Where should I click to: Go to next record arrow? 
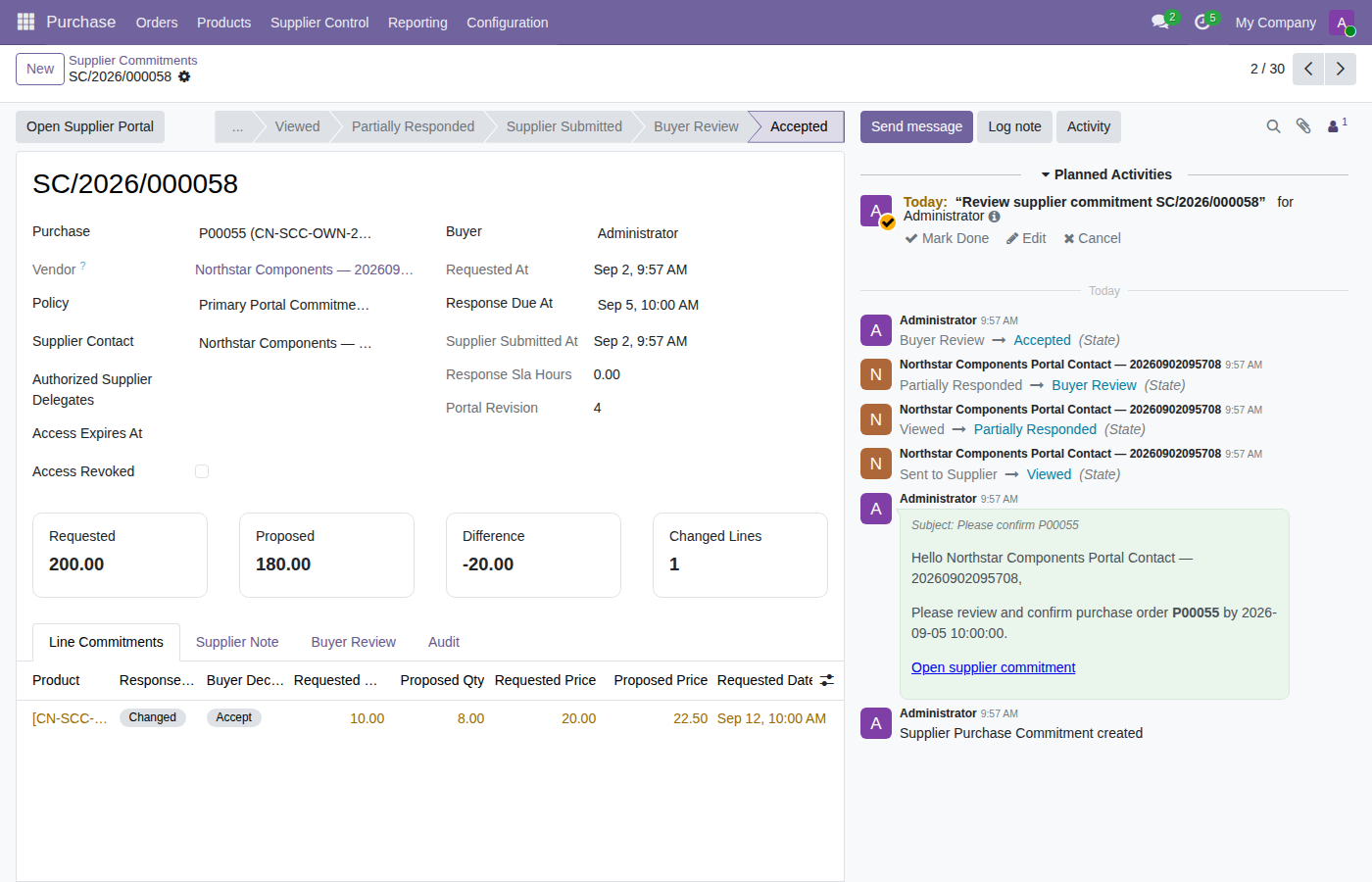1341,69
